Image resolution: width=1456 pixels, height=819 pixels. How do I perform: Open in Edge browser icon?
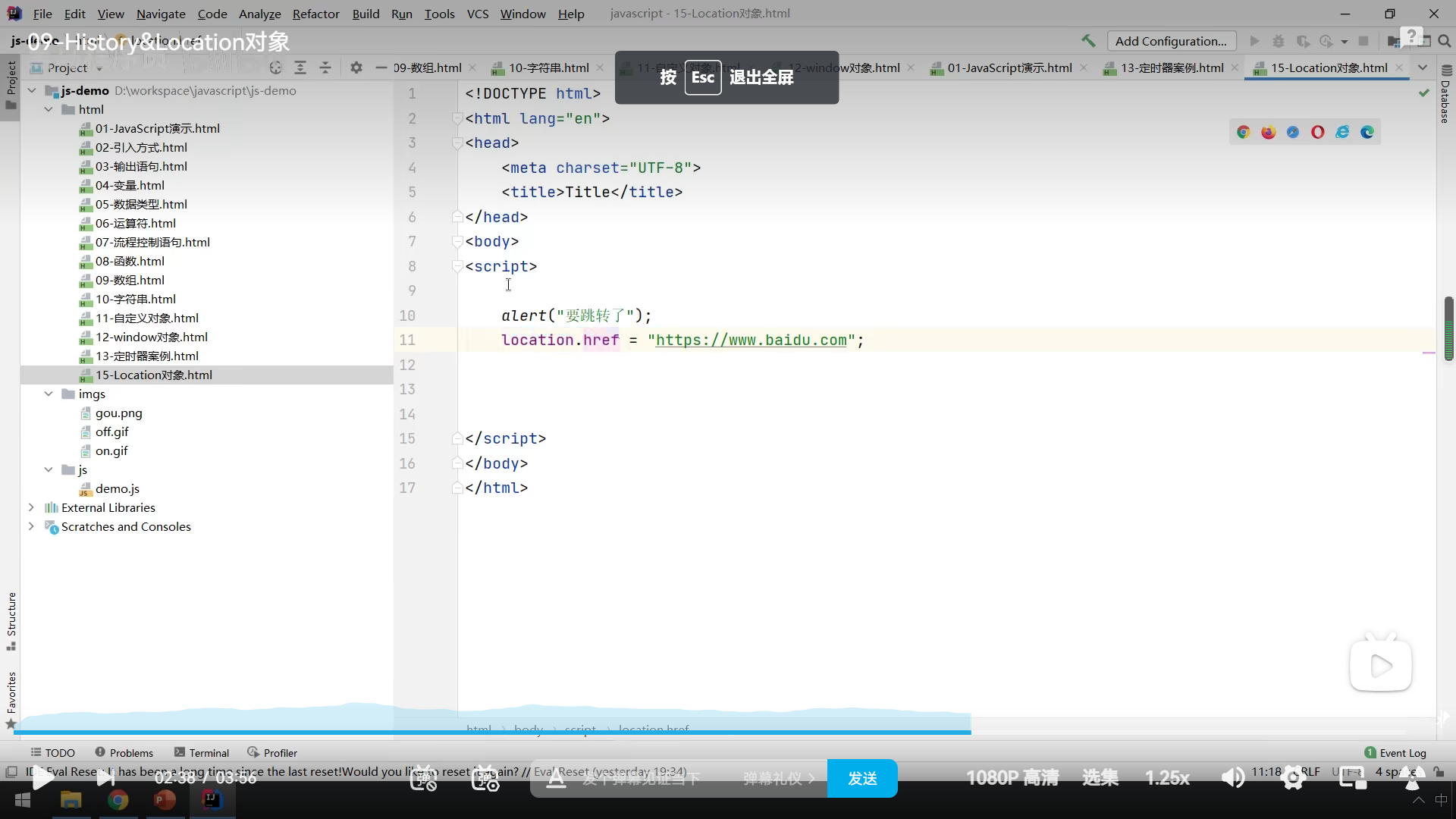[x=1367, y=132]
